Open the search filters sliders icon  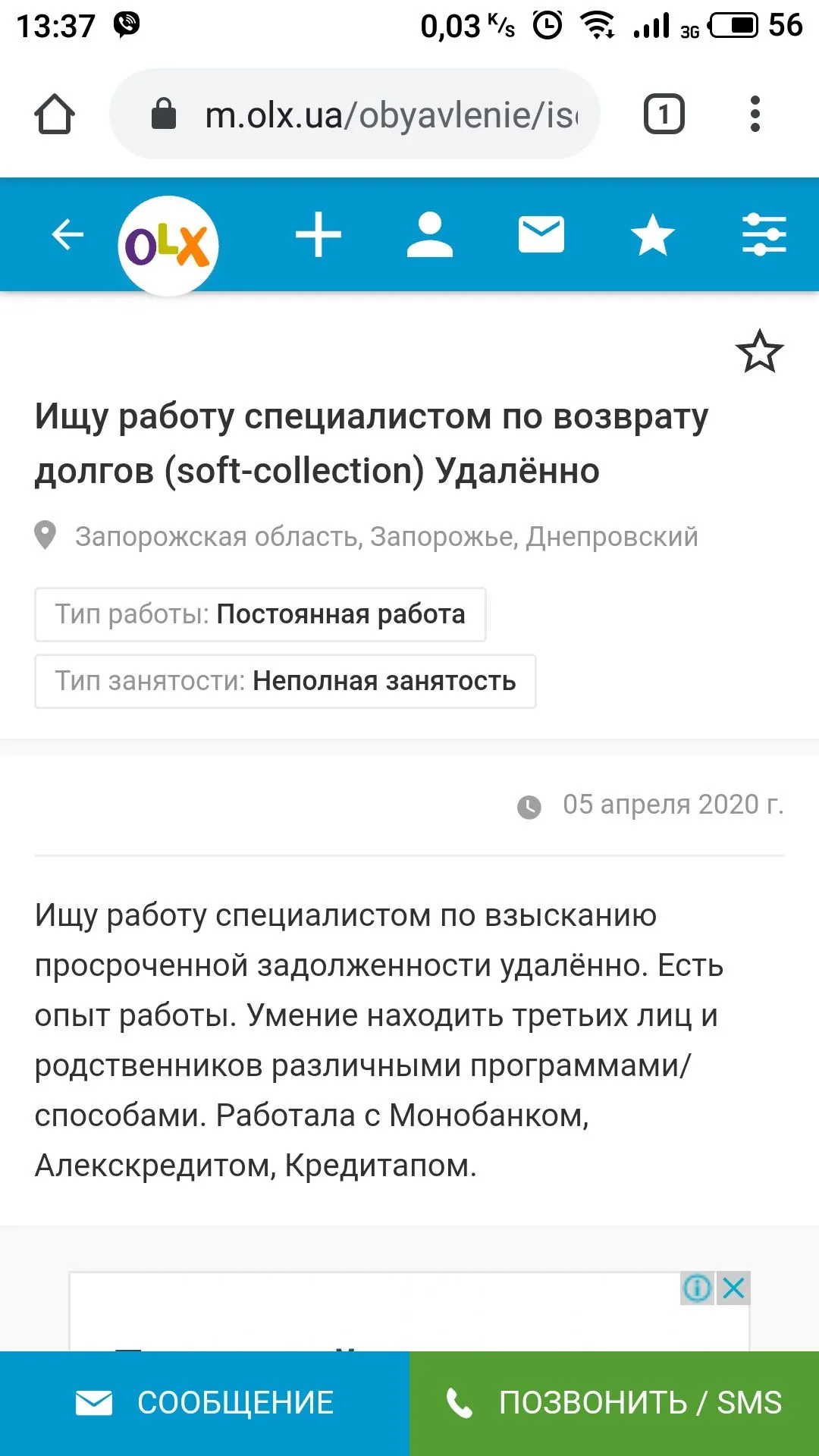coord(764,234)
